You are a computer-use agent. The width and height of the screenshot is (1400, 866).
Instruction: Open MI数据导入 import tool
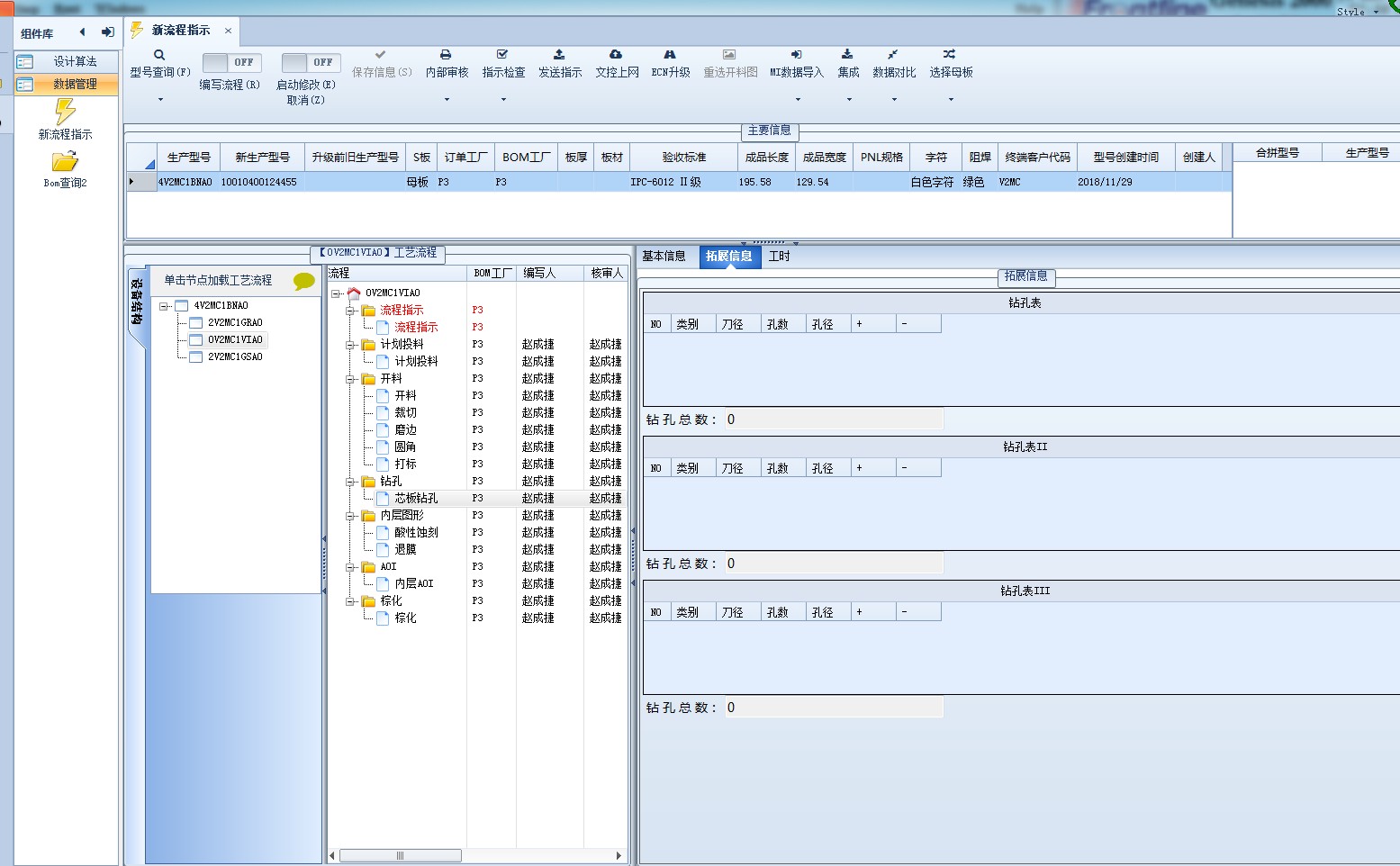click(x=796, y=55)
